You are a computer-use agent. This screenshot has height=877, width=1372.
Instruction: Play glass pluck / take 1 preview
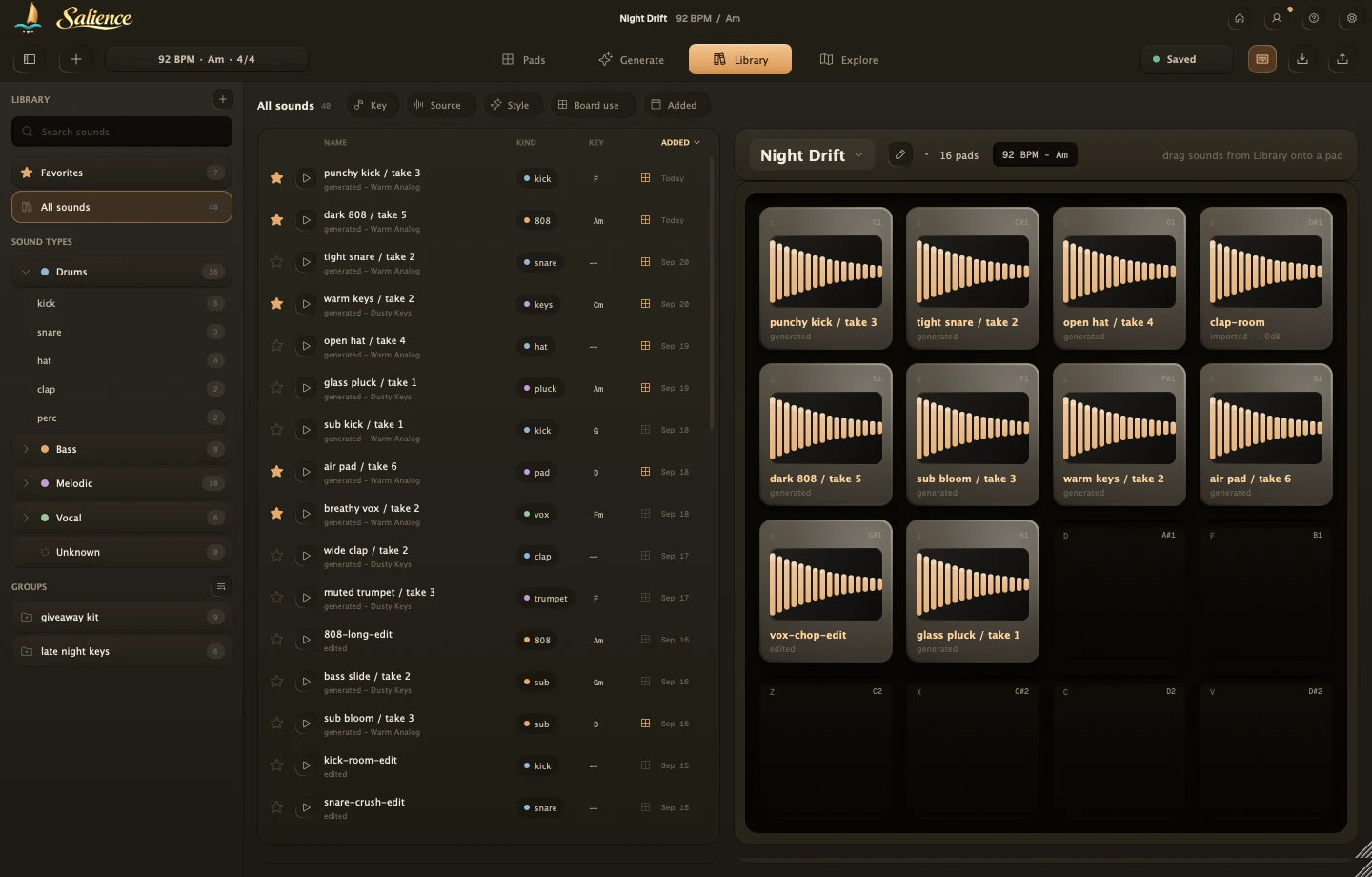coord(306,388)
